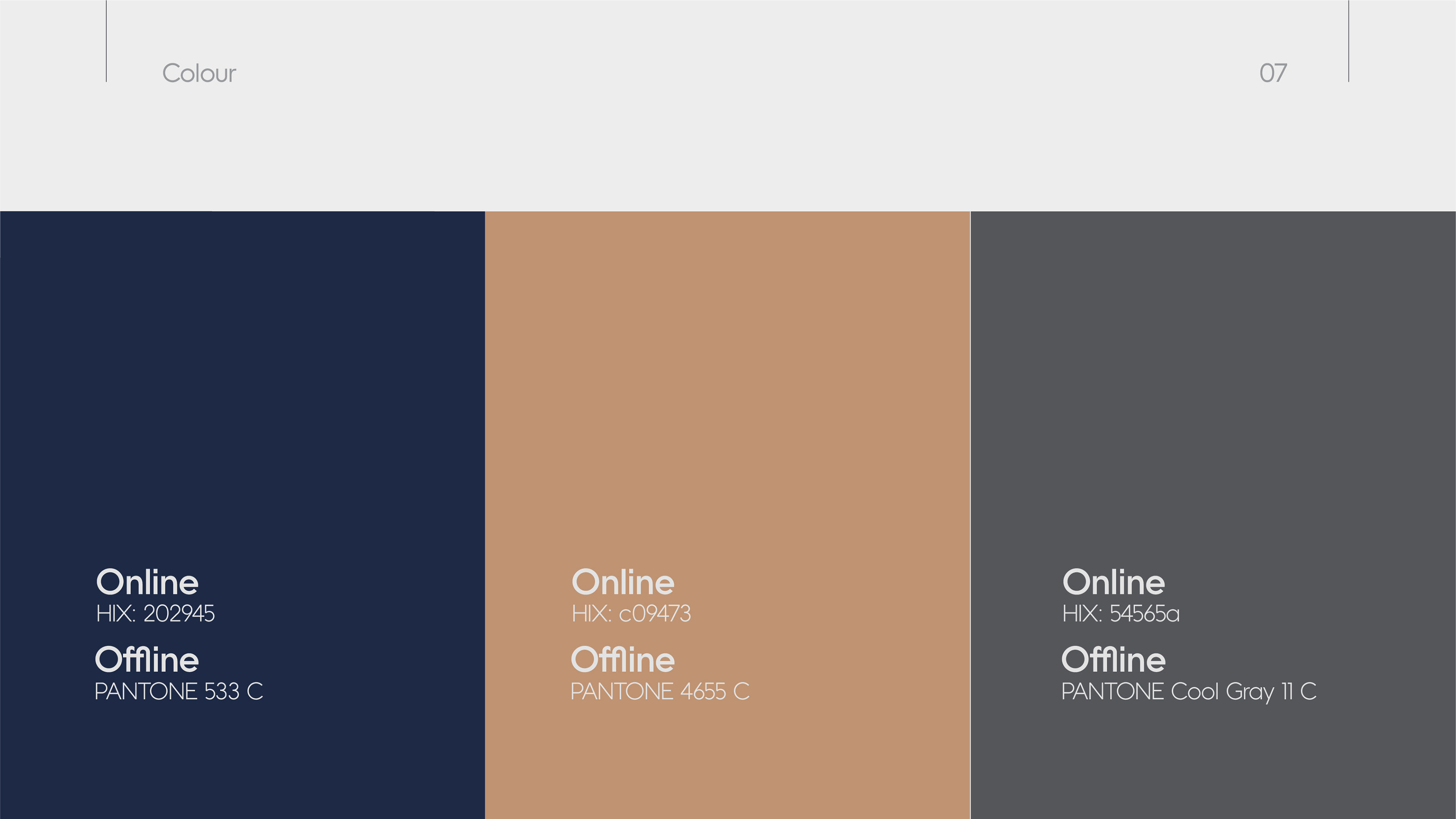Click the 'Offline' heading above PANTONE Cool Gray 11 C
Screen dimensions: 1456x819
pyautogui.click(x=1114, y=660)
